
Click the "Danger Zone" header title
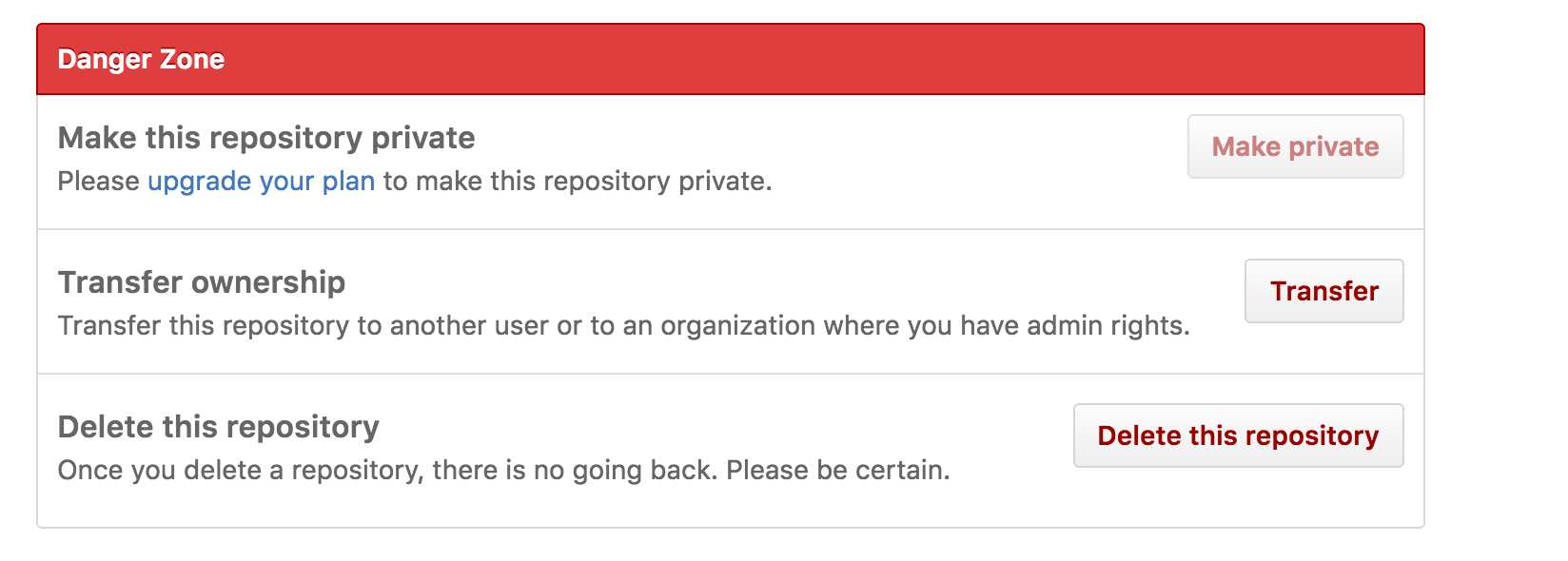click(x=141, y=59)
